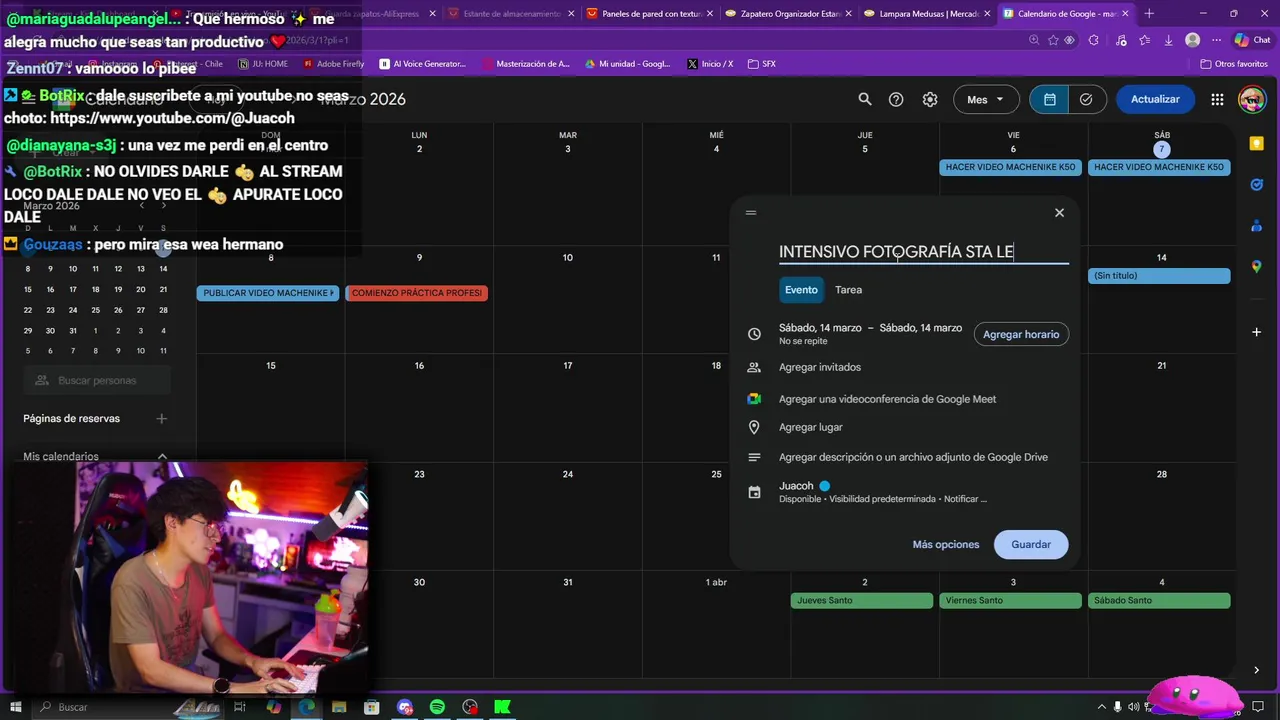Close the event creation dialog
1280x720 pixels.
click(x=1059, y=212)
